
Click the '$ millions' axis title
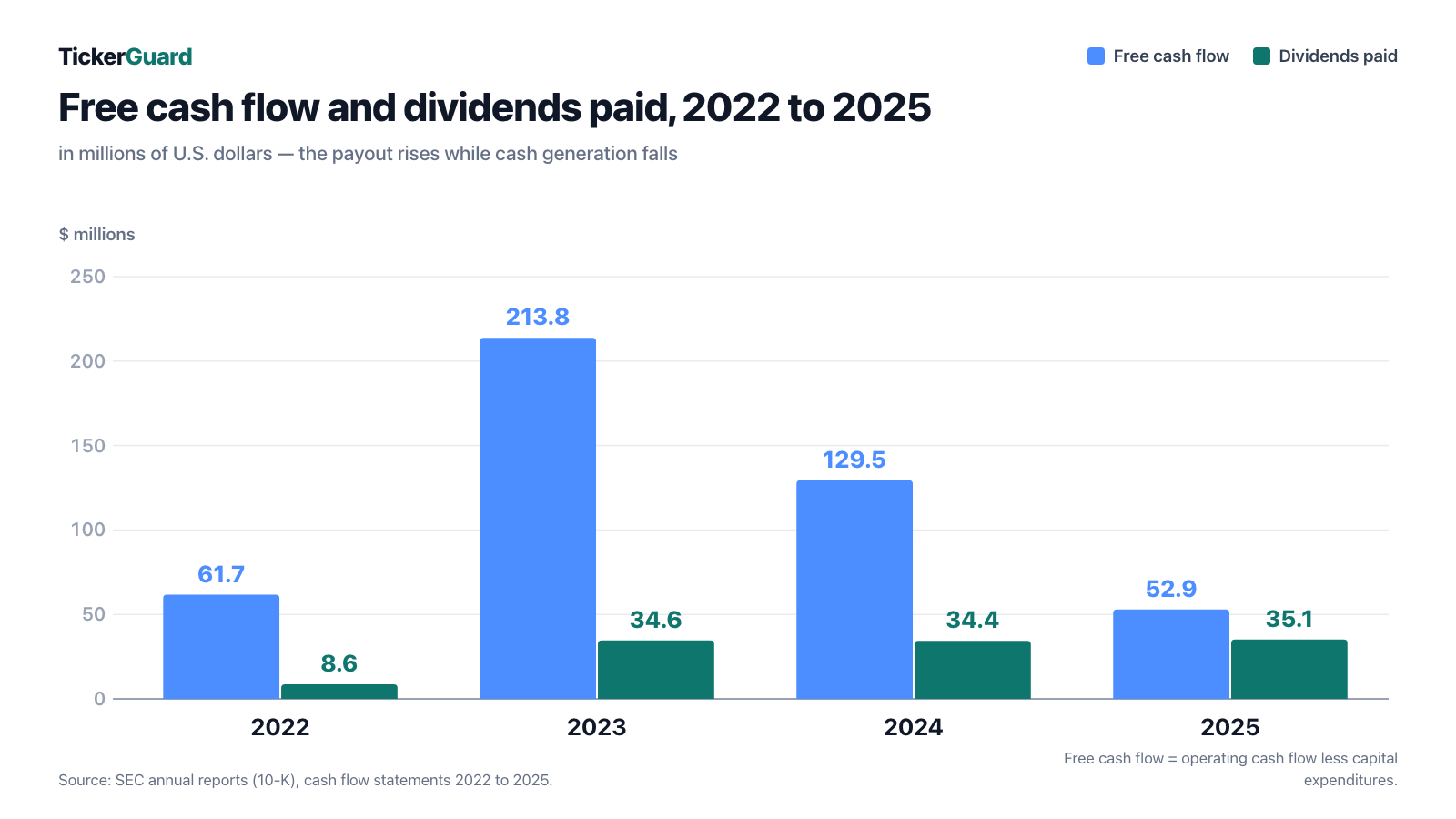click(x=96, y=234)
